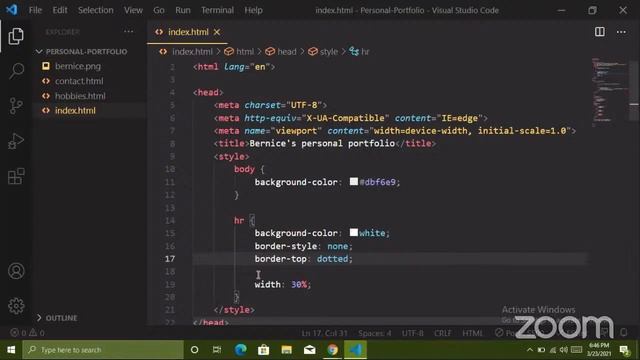Viewport: 640px width, 360px height.
Task: Click style in the breadcrumb
Action: [329, 52]
